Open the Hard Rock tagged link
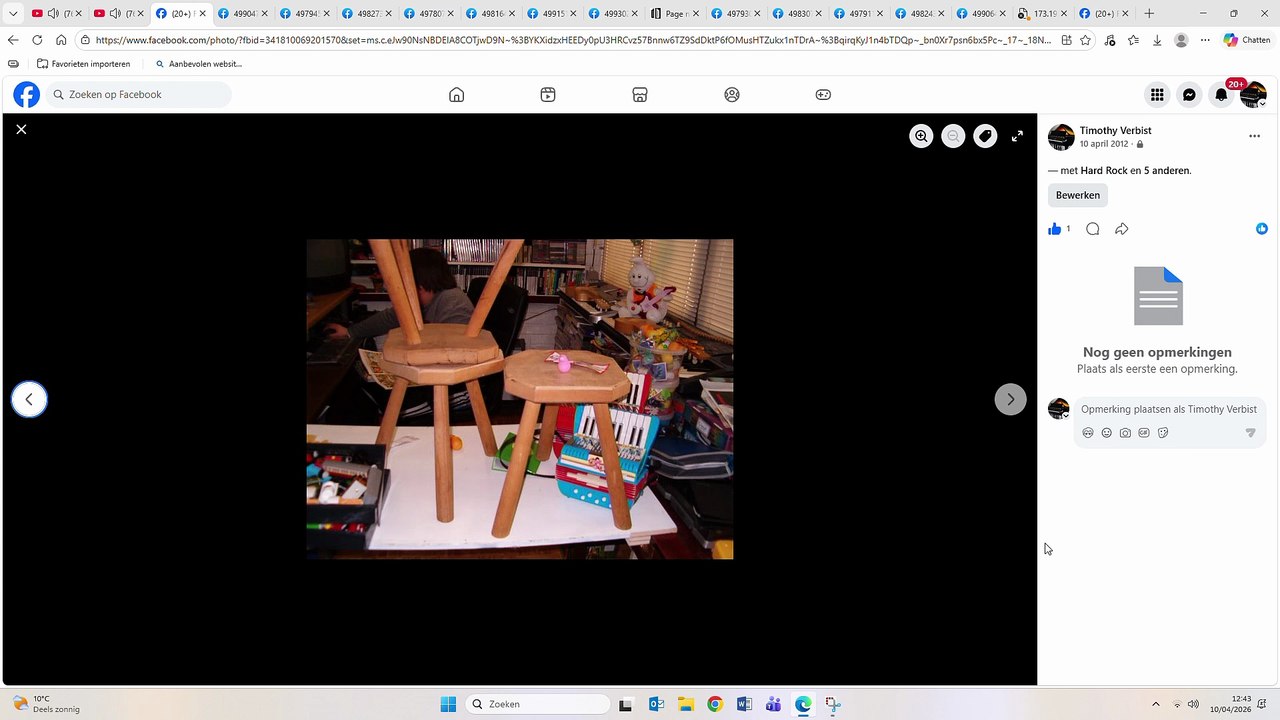1280x720 pixels. (1104, 170)
